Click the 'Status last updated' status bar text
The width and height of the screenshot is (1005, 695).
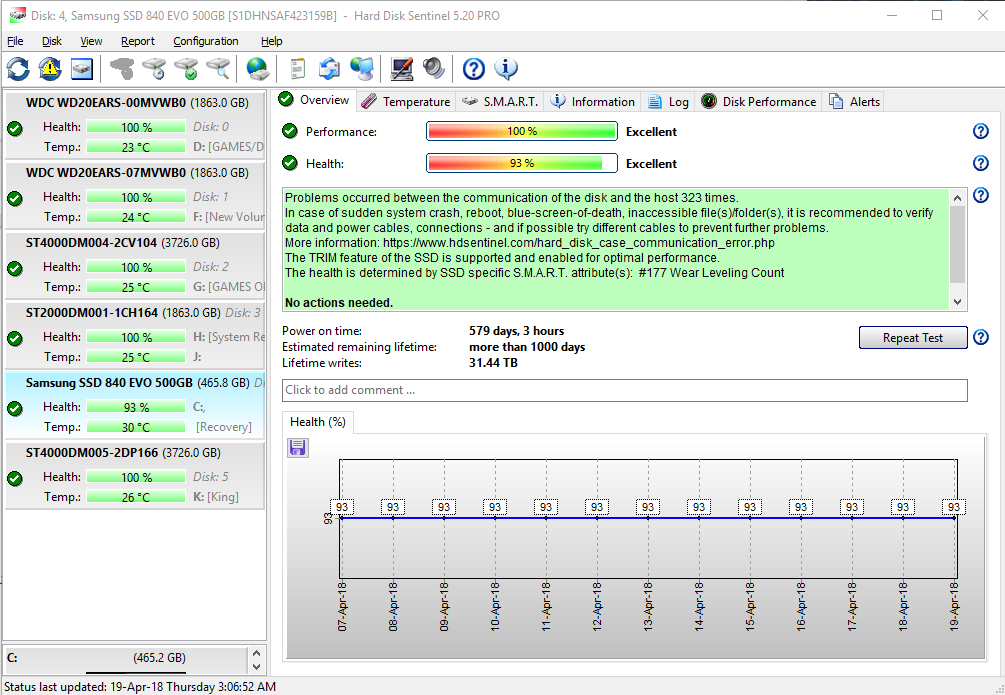tap(140, 687)
